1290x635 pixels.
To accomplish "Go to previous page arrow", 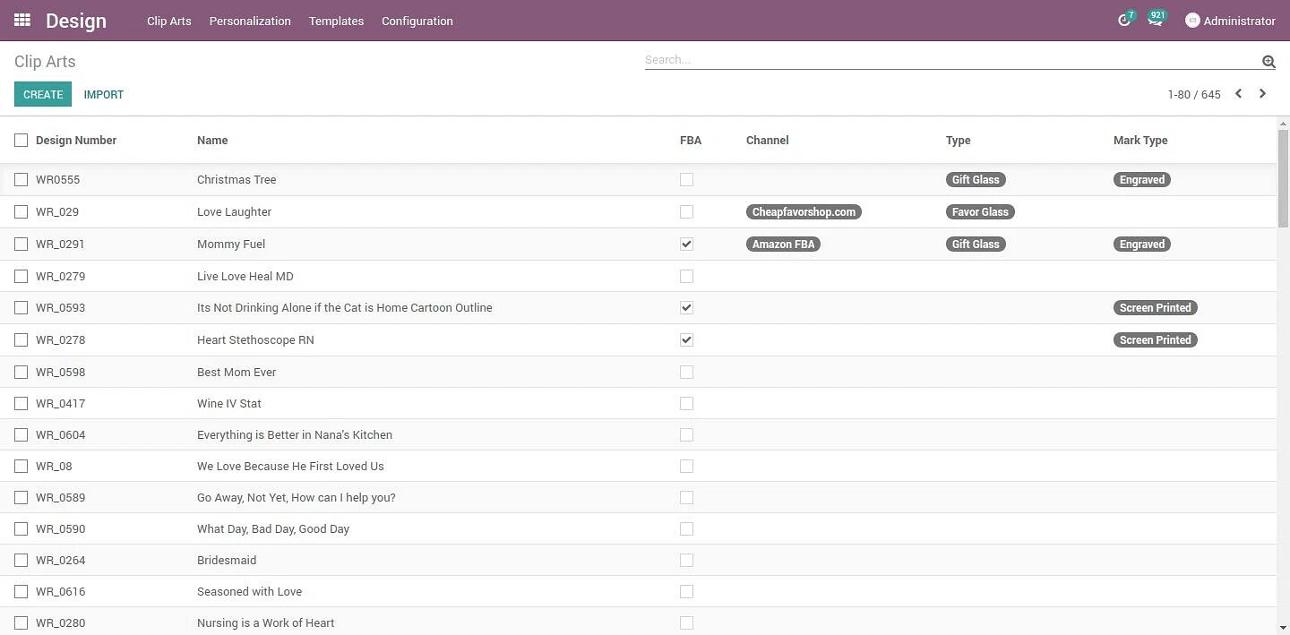I will 1238,94.
